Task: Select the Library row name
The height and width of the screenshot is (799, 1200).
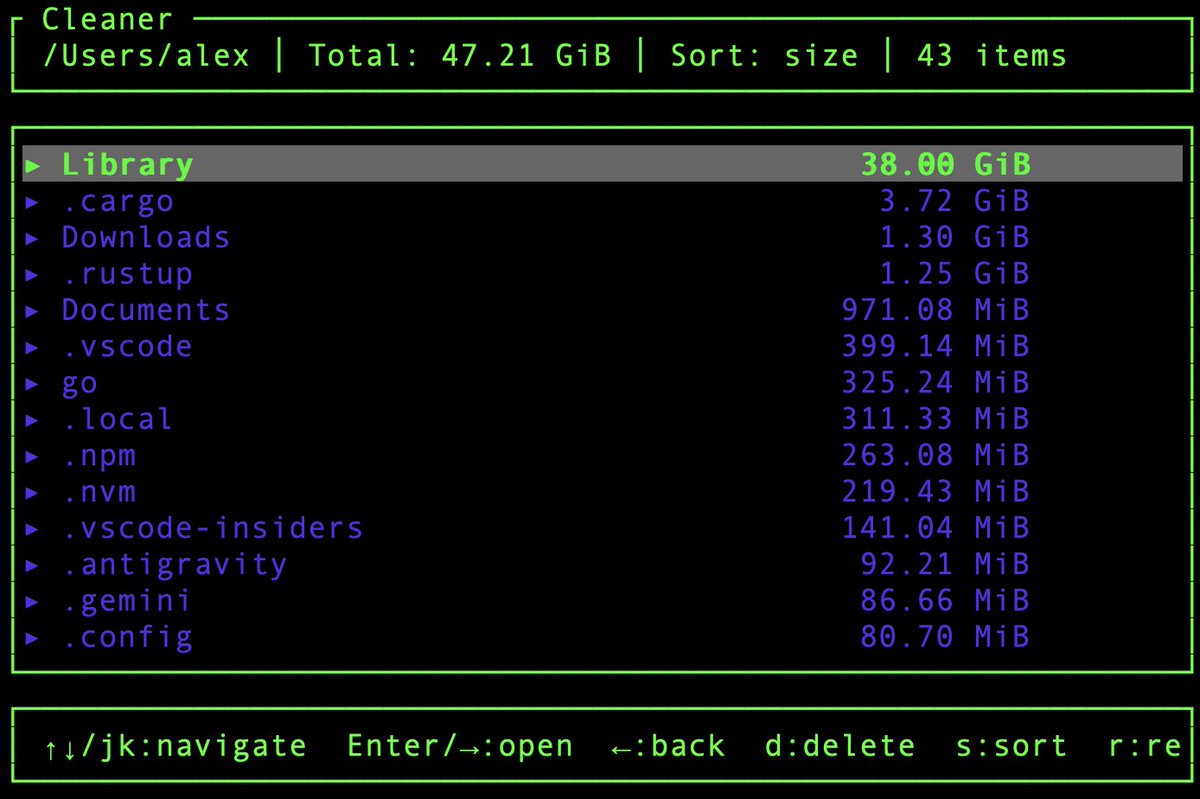Action: coord(127,164)
